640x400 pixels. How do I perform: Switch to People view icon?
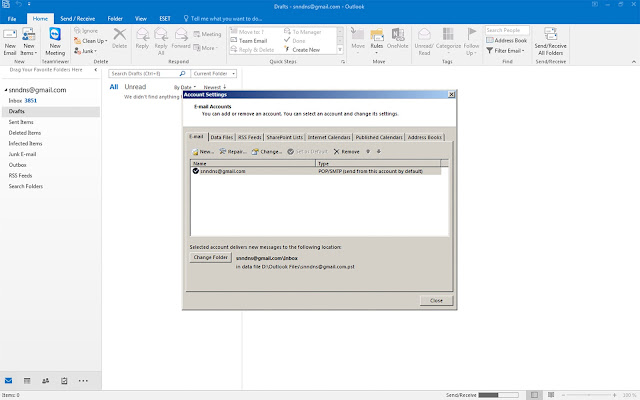[46, 381]
